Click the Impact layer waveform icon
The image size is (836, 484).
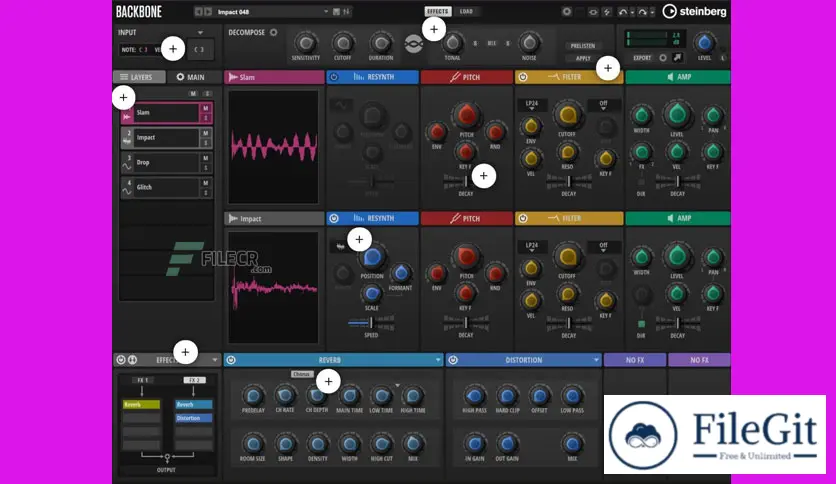click(127, 141)
